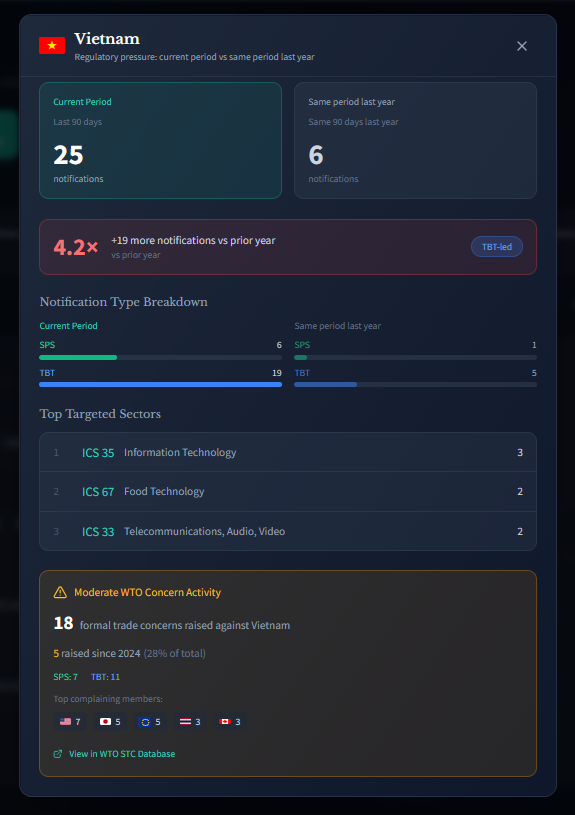
Task: Click 'Top complaining members:' label
Action: pyautogui.click(x=108, y=699)
